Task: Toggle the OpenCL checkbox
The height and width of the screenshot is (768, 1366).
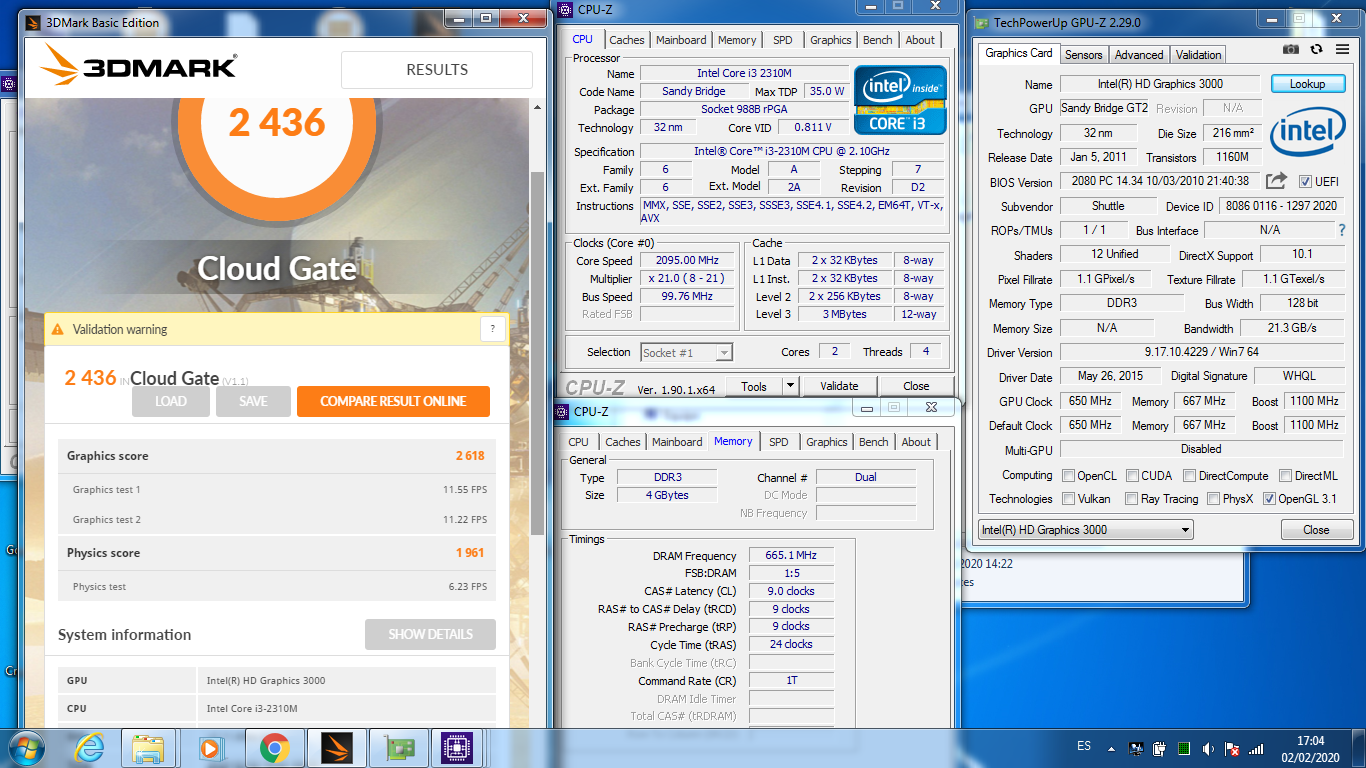Action: pyautogui.click(x=1069, y=476)
